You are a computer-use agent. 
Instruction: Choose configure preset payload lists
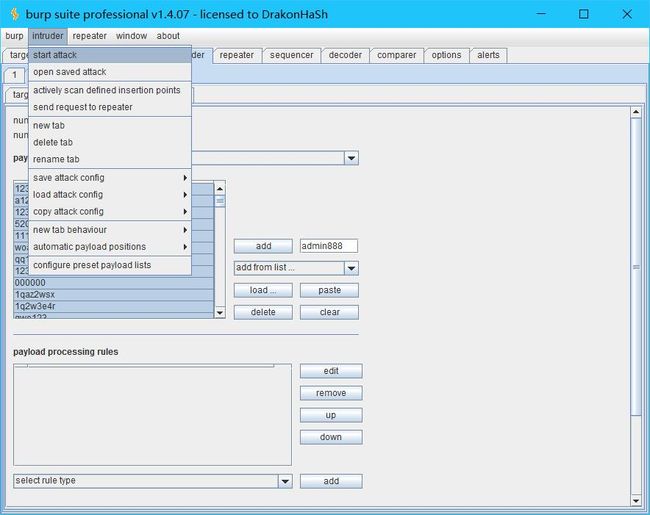coord(110,265)
